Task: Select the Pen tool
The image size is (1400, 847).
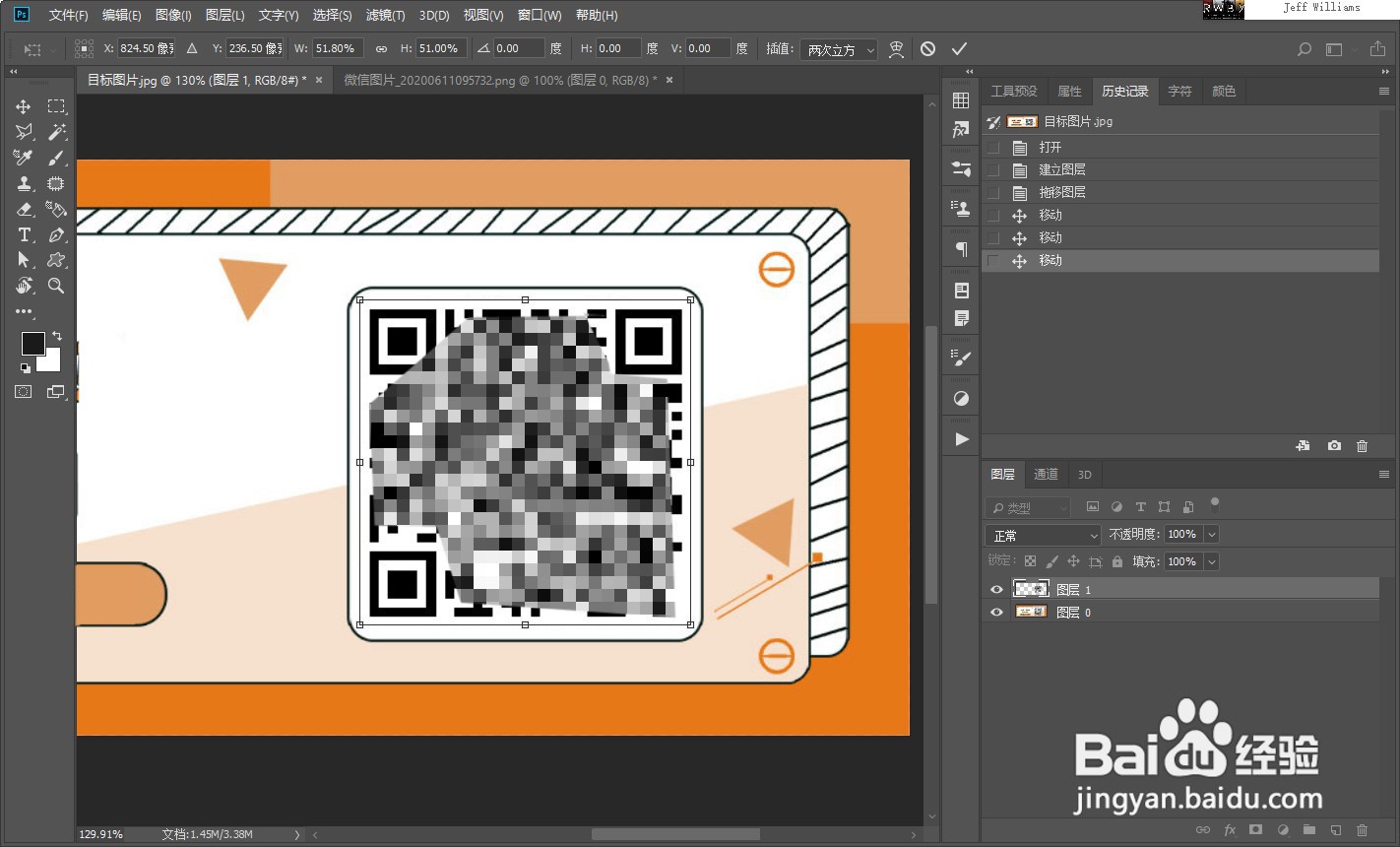Action: pyautogui.click(x=56, y=234)
